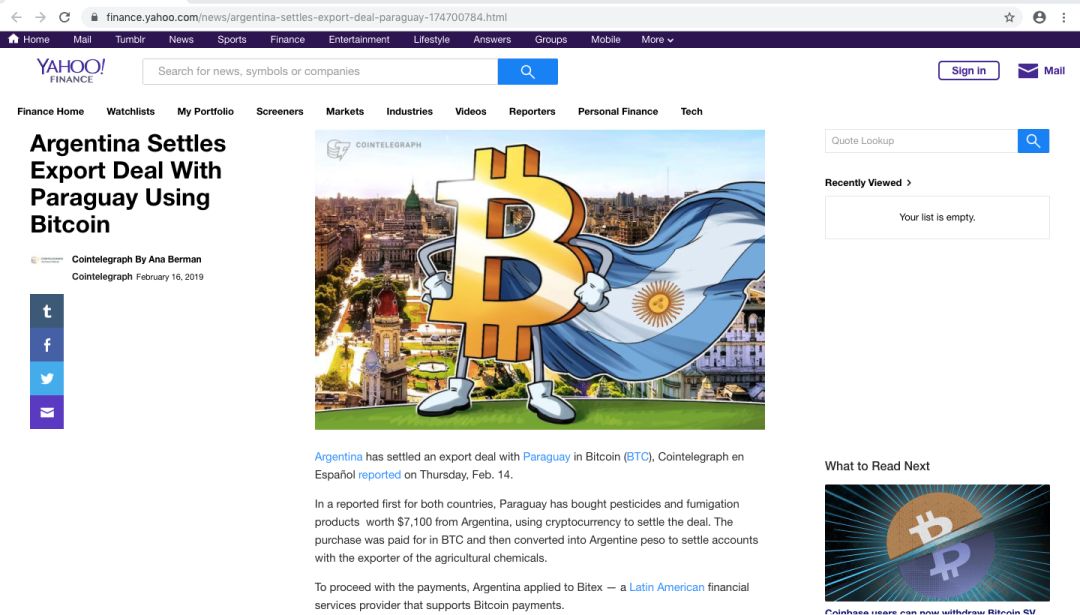The width and height of the screenshot is (1080, 615).
Task: Click in the news and symbols search field
Action: [x=320, y=72]
